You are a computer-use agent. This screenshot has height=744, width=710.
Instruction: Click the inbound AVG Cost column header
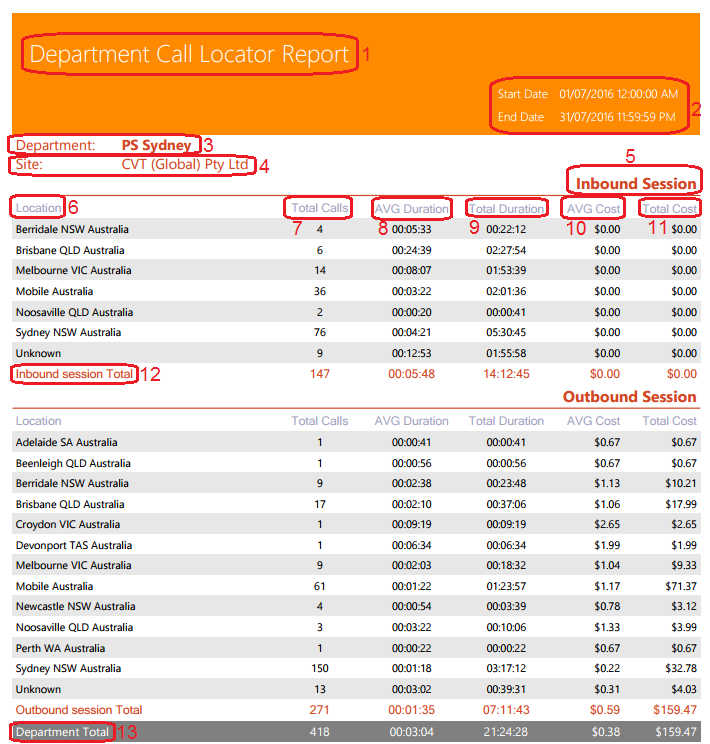point(593,208)
